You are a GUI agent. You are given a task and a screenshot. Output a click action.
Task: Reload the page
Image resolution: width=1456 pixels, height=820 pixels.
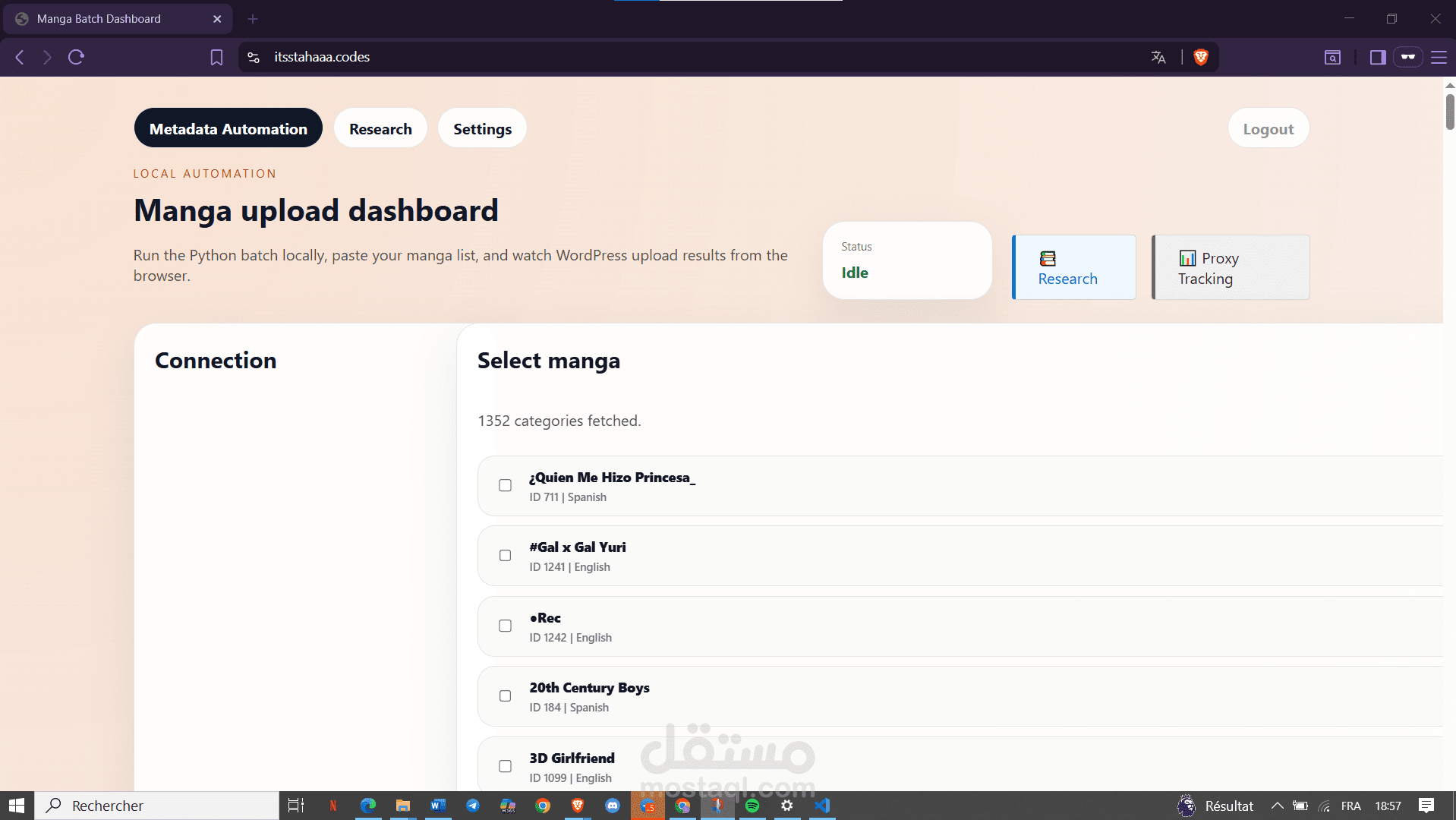(76, 57)
